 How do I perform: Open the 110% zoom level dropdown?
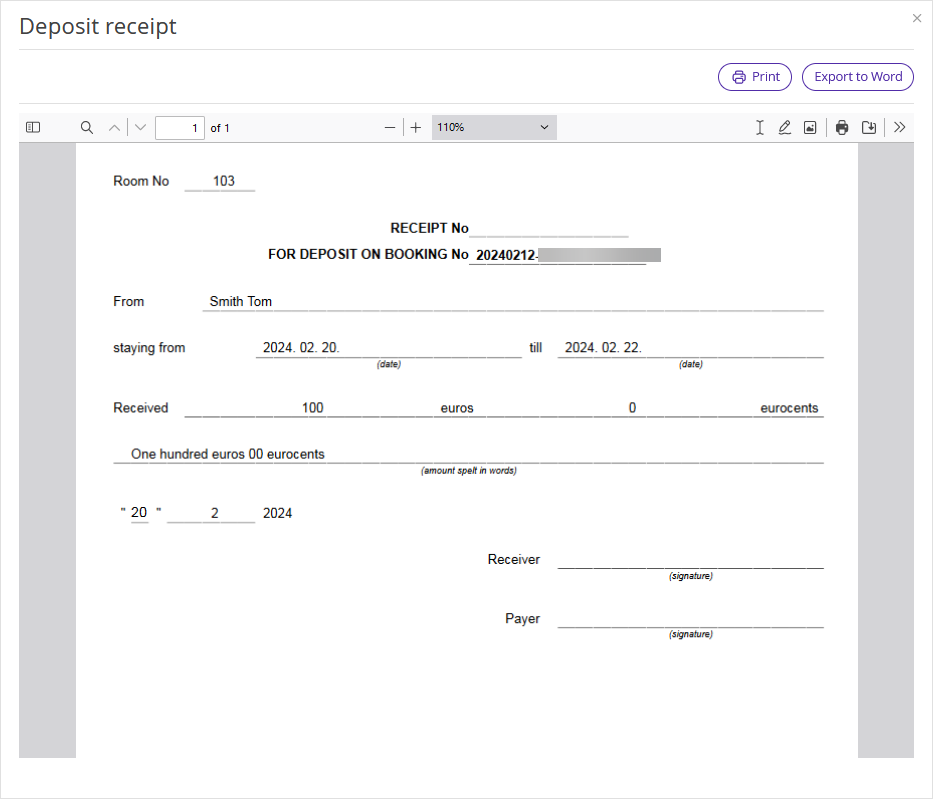click(494, 127)
